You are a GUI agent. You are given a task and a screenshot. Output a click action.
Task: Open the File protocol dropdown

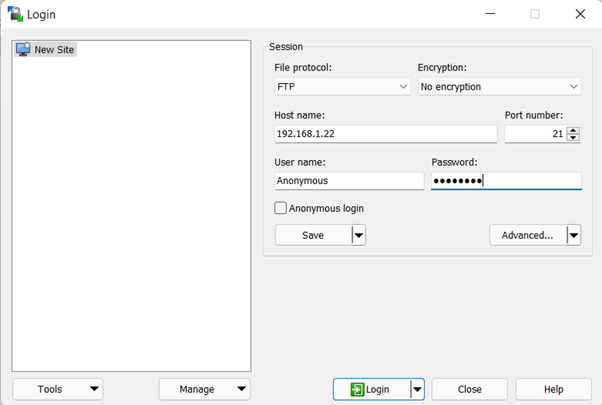point(342,87)
